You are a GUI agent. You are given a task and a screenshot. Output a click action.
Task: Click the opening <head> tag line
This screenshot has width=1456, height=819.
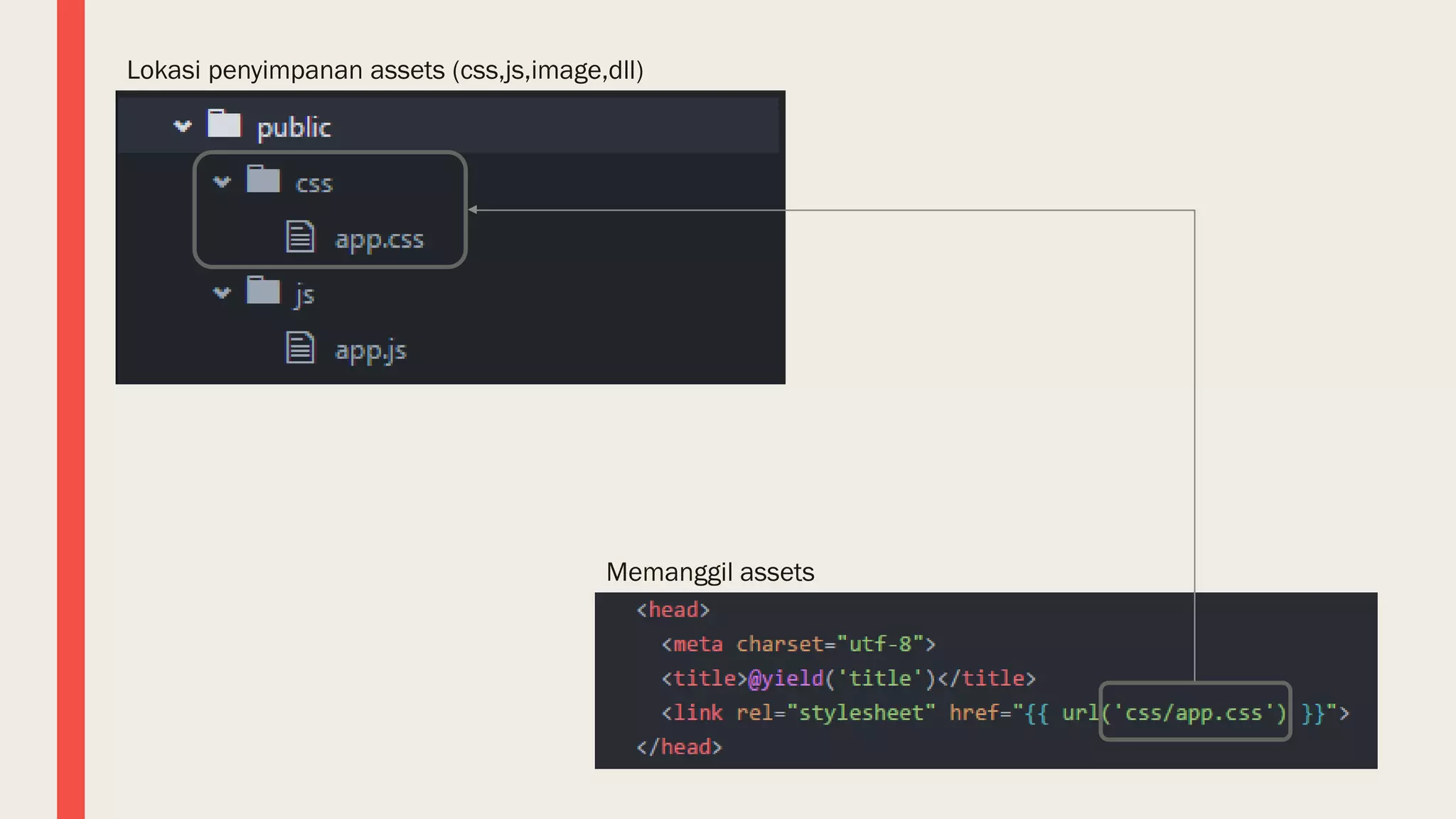tap(673, 610)
